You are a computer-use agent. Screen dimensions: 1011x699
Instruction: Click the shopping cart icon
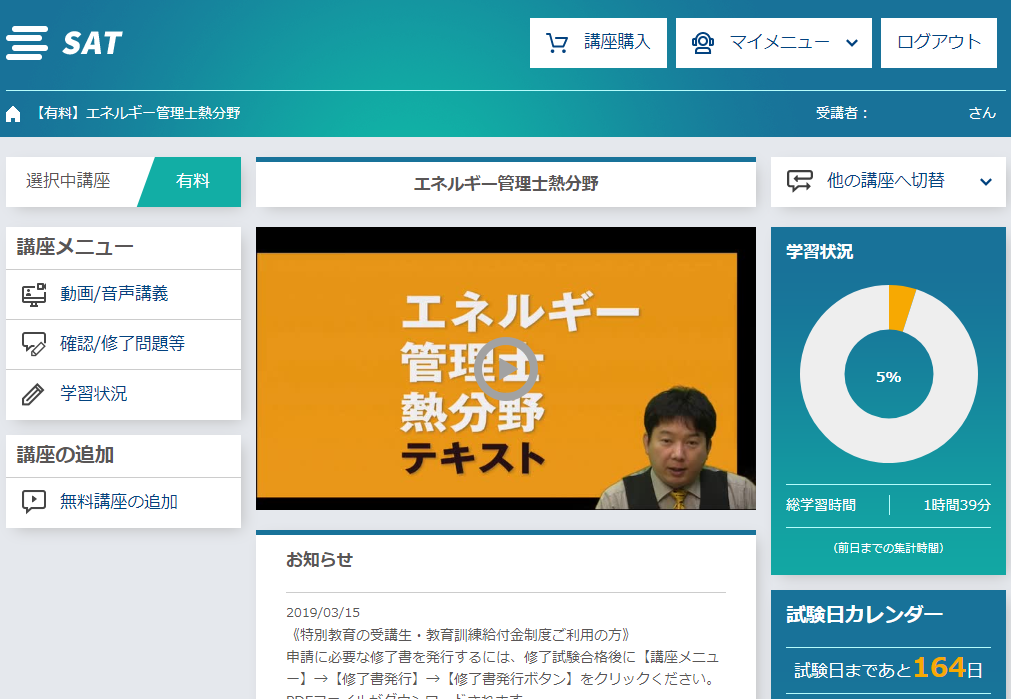[557, 43]
